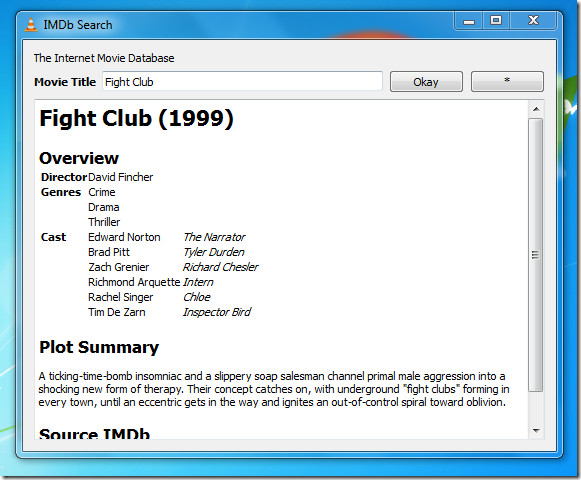Viewport: 581px width, 480px height.
Task: Click director name "David Fincher"
Action: pos(120,177)
